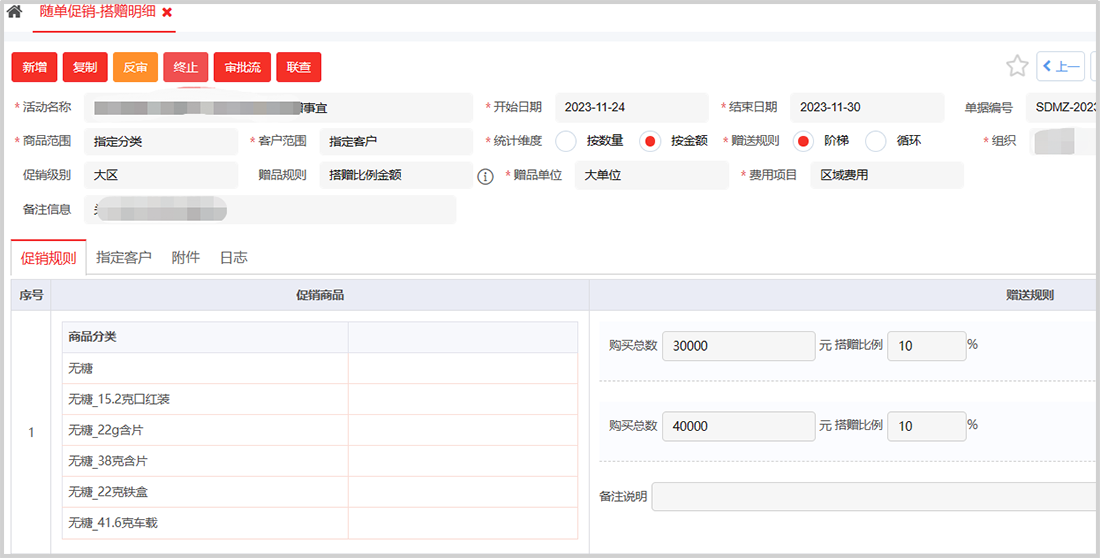Click the 审批流 button
This screenshot has height=558, width=1100.
click(242, 67)
